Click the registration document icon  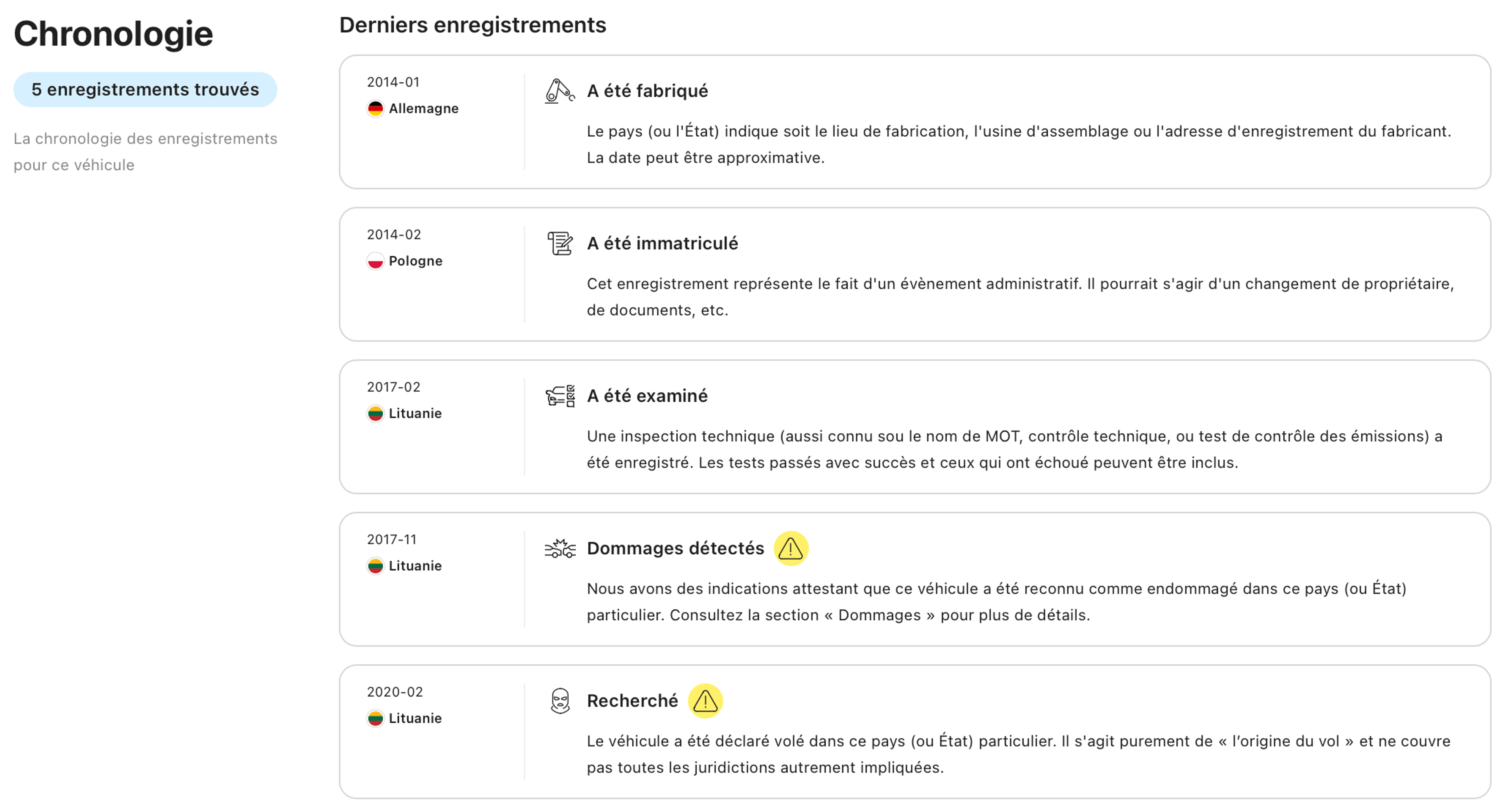[560, 244]
